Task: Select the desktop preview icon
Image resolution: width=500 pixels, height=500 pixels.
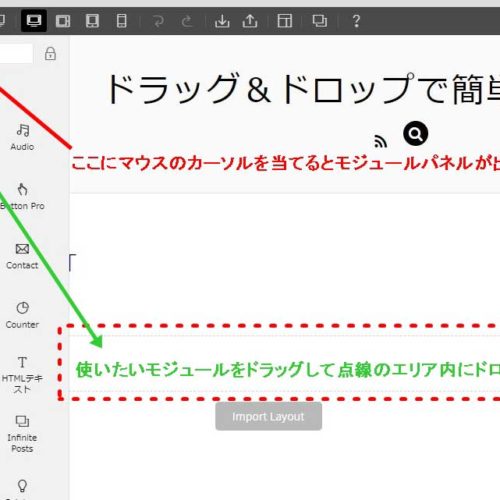Action: tap(34, 21)
